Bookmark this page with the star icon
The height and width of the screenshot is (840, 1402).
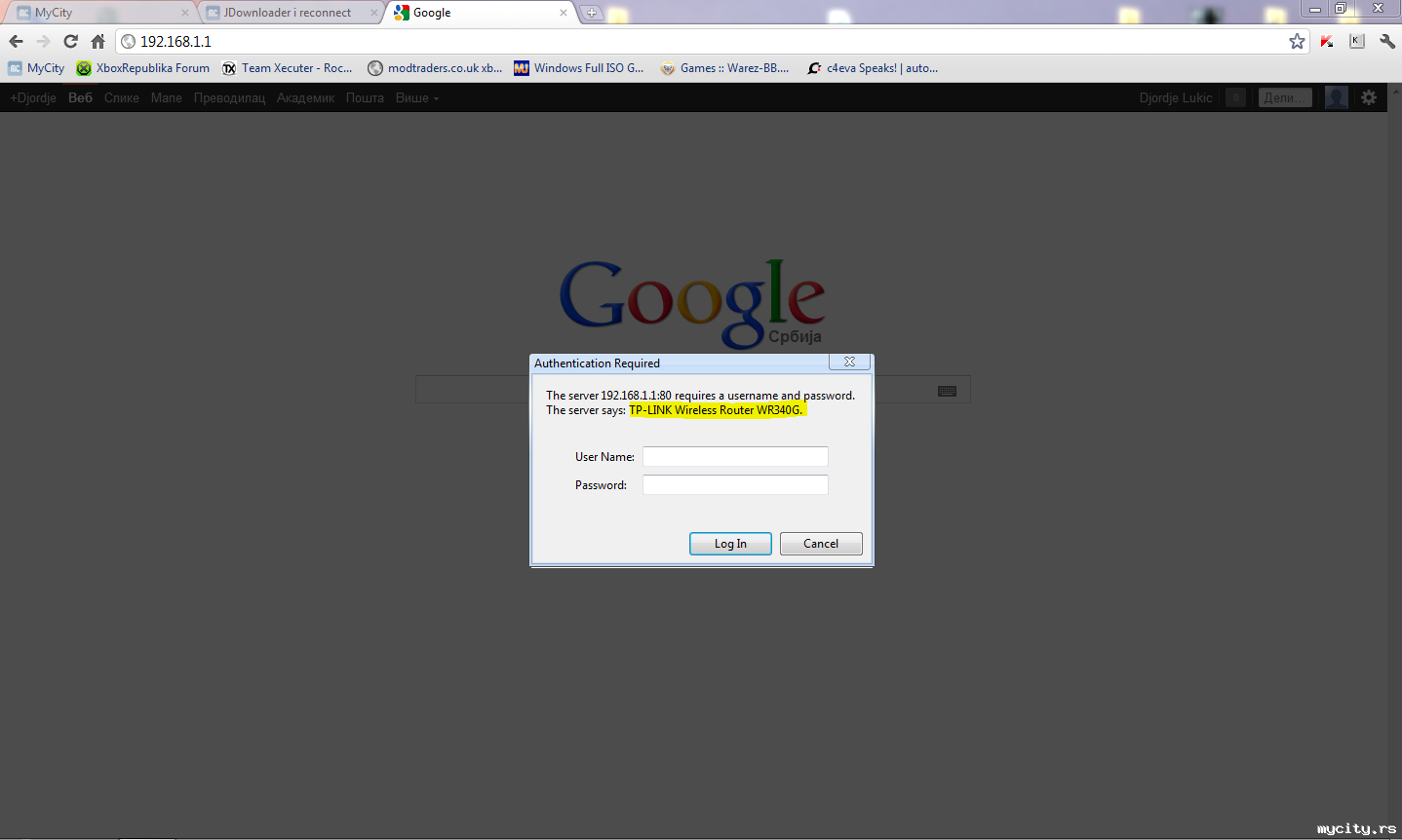click(1297, 41)
